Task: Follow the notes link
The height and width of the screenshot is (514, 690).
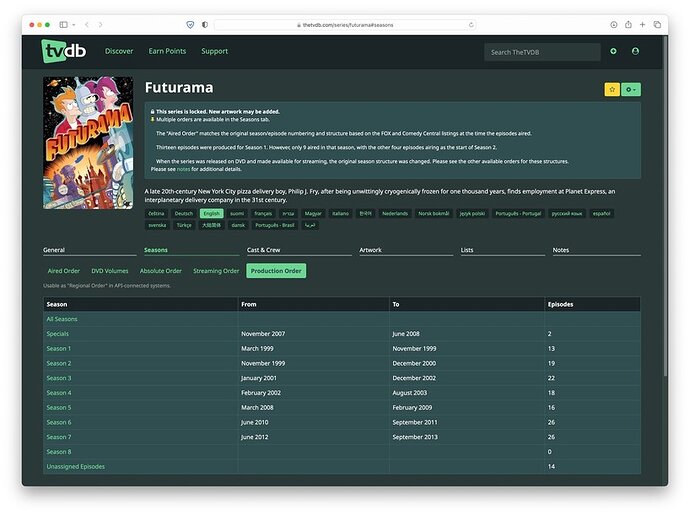Action: coord(183,169)
